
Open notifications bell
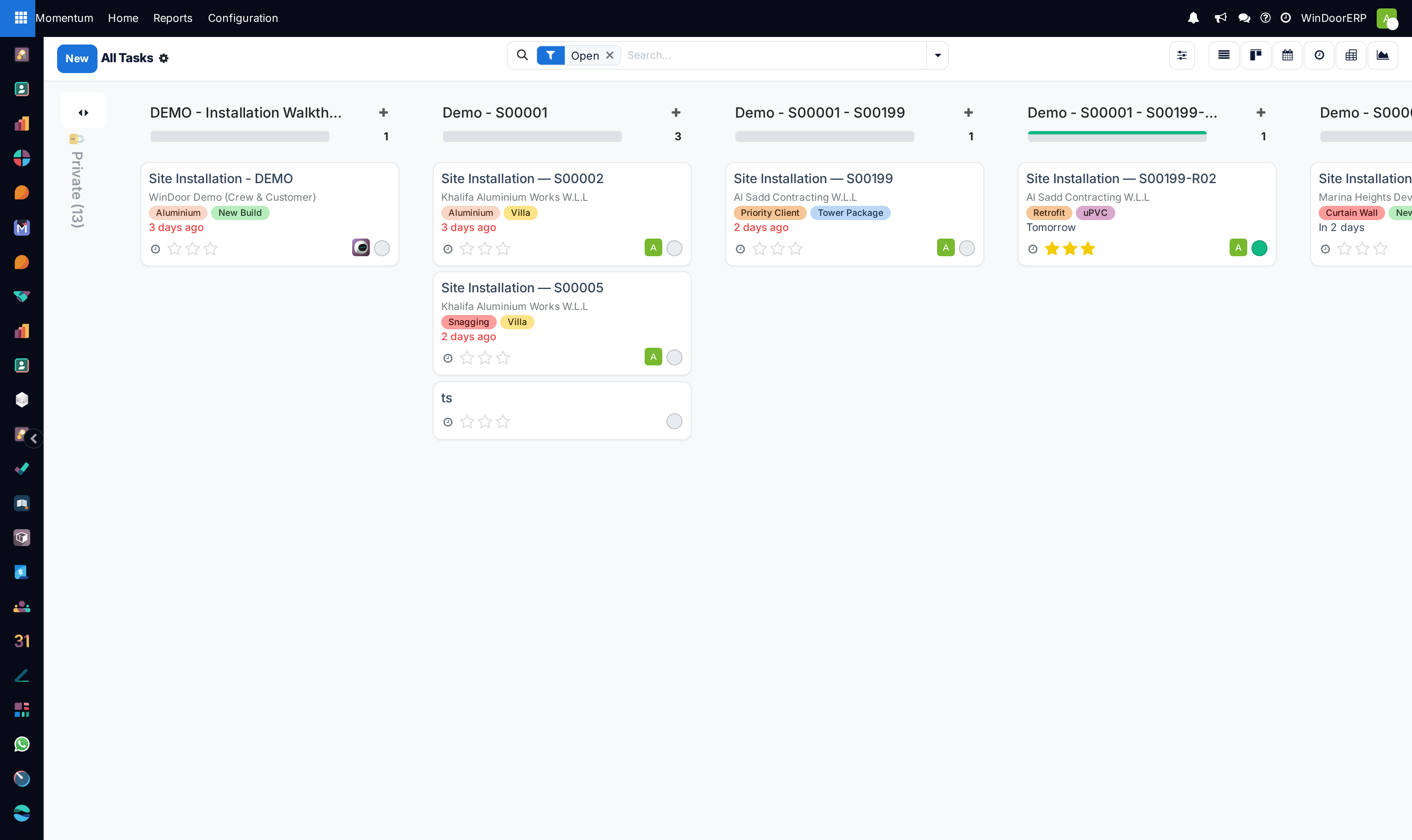coord(1193,18)
